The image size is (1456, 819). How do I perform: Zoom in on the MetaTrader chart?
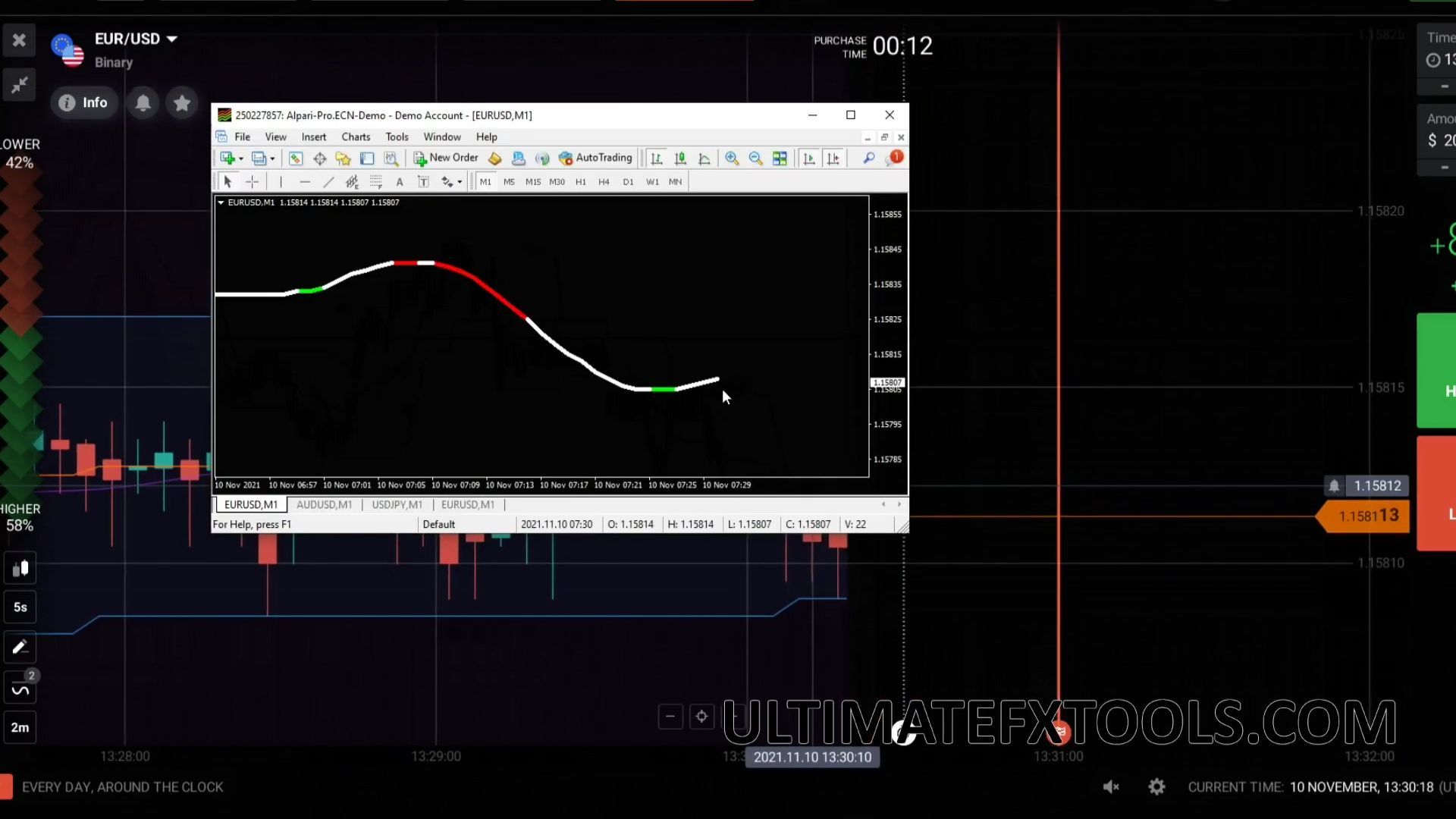732,158
